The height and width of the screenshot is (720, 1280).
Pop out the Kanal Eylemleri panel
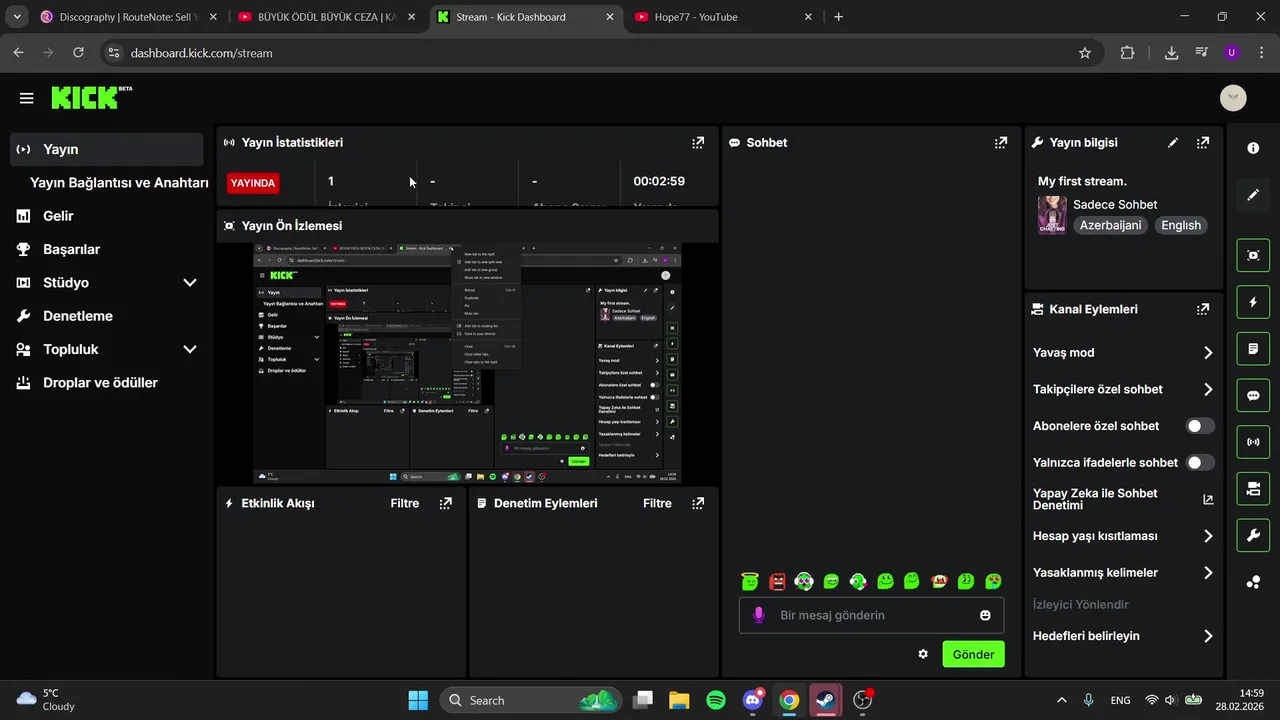(x=1203, y=310)
